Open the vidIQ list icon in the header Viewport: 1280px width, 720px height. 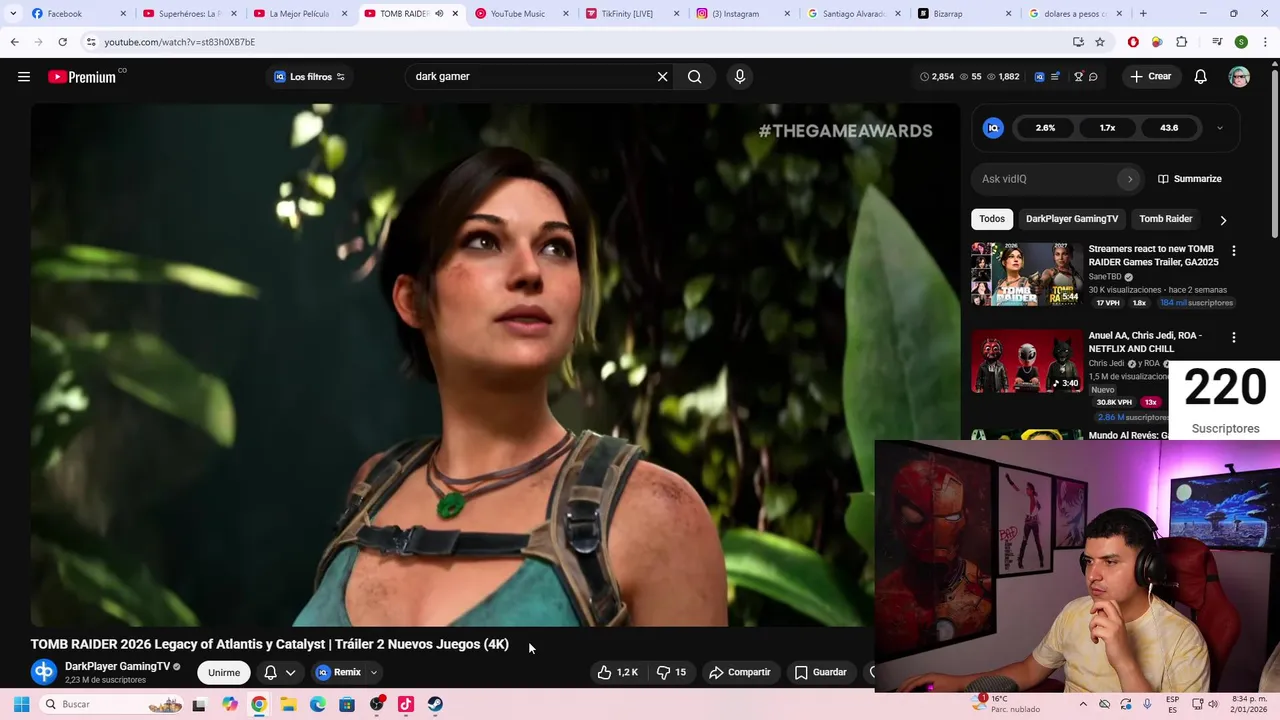point(1056,77)
